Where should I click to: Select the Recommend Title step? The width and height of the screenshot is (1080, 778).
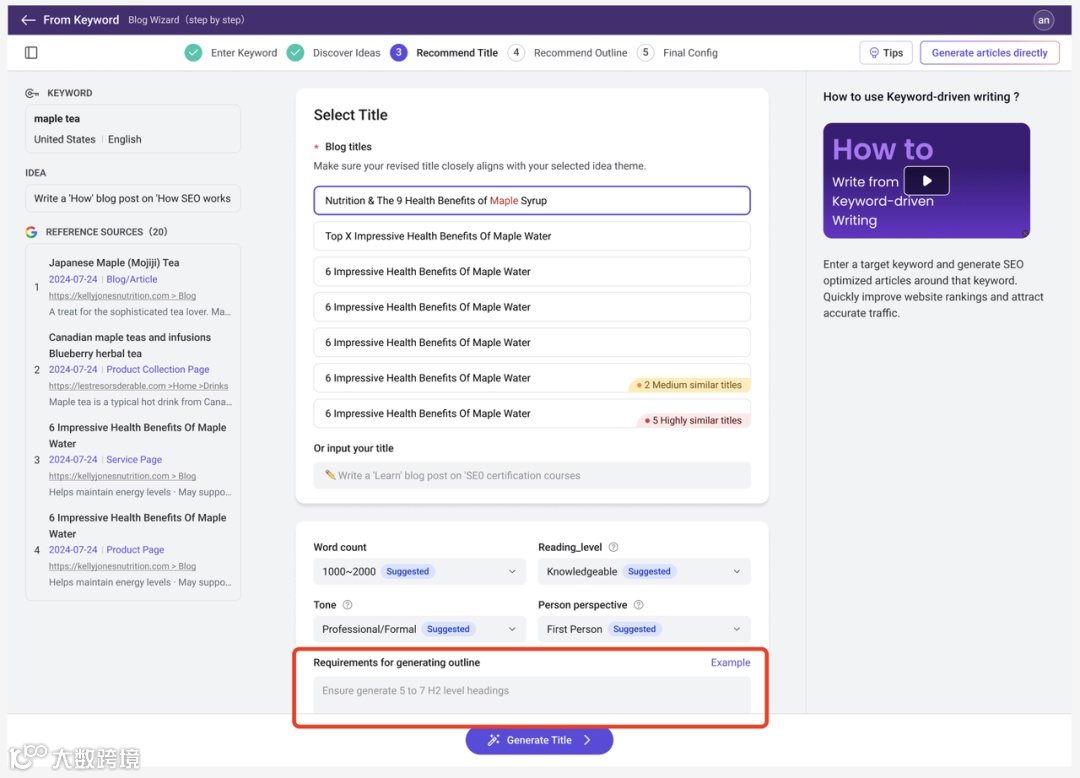457,53
